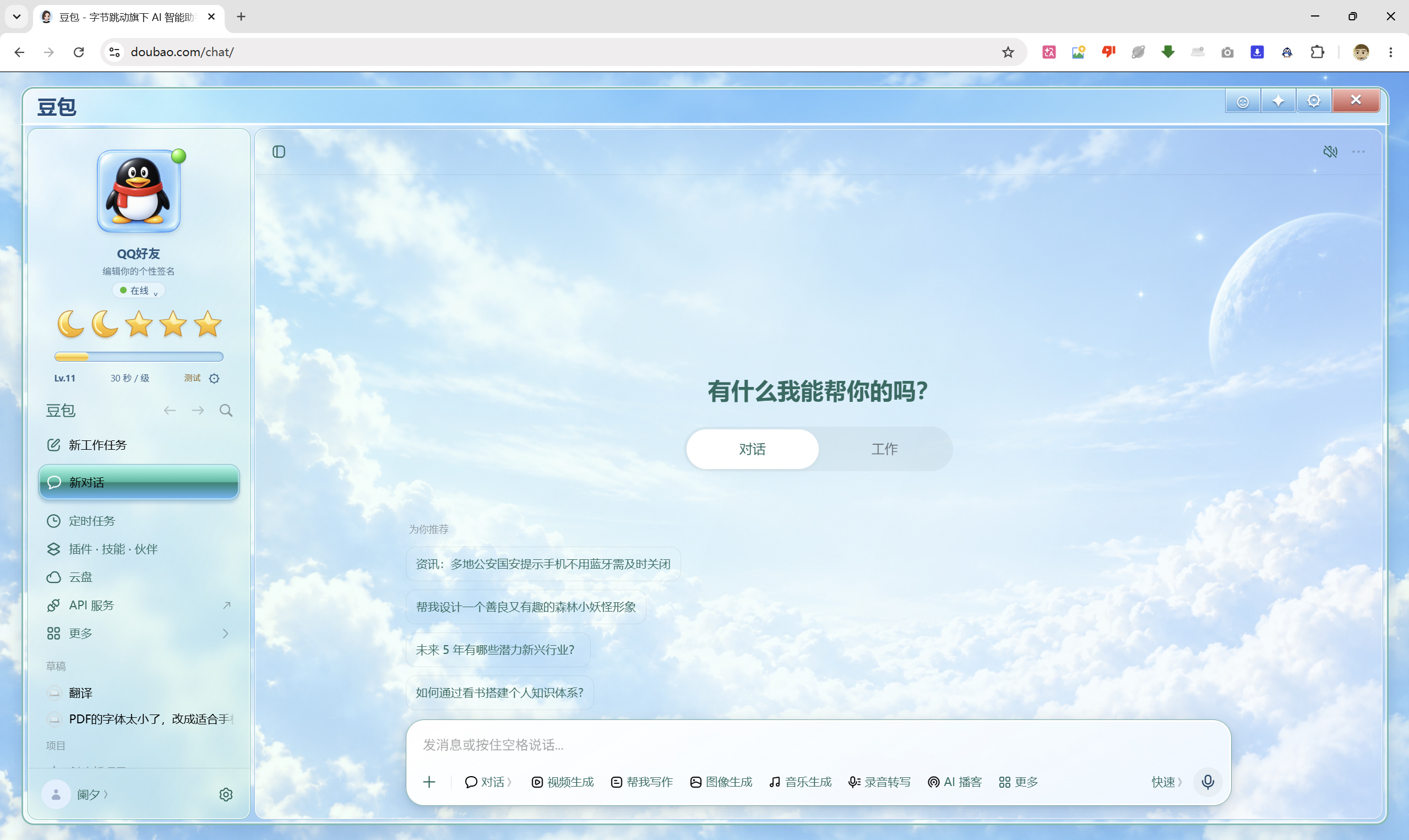Open the online status dropdown
The width and height of the screenshot is (1409, 840).
[x=139, y=291]
